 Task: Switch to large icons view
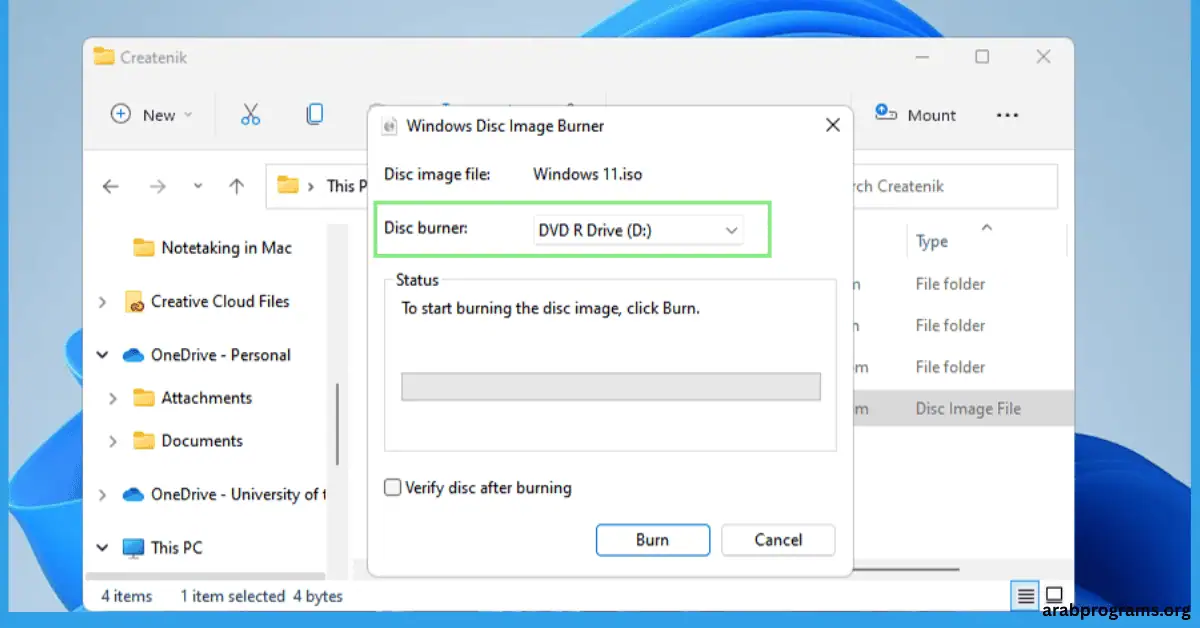(x=1053, y=596)
